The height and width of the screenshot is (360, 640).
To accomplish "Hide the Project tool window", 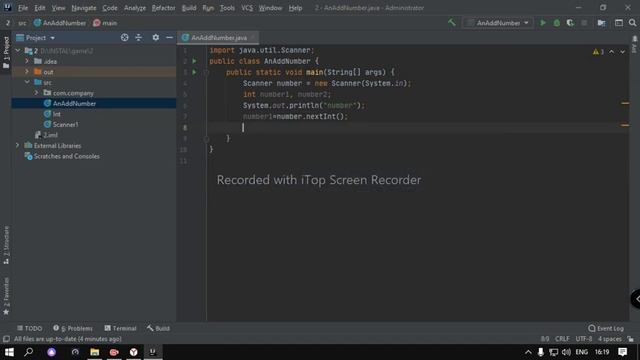I will coord(169,38).
